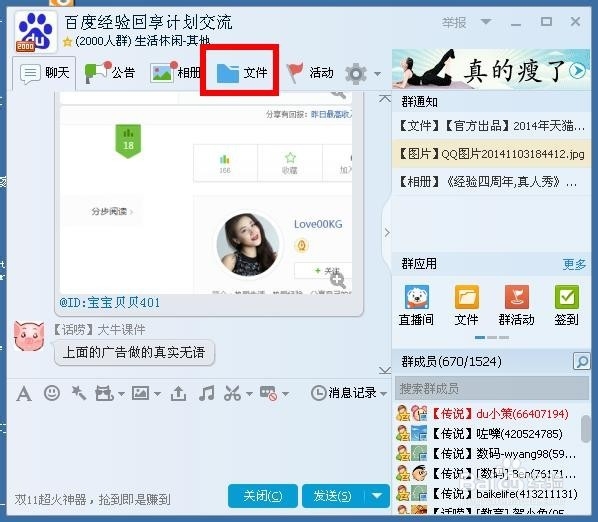This screenshot has width=598, height=522.
Task: Expand the message block dropdown arrow
Action: (285, 394)
